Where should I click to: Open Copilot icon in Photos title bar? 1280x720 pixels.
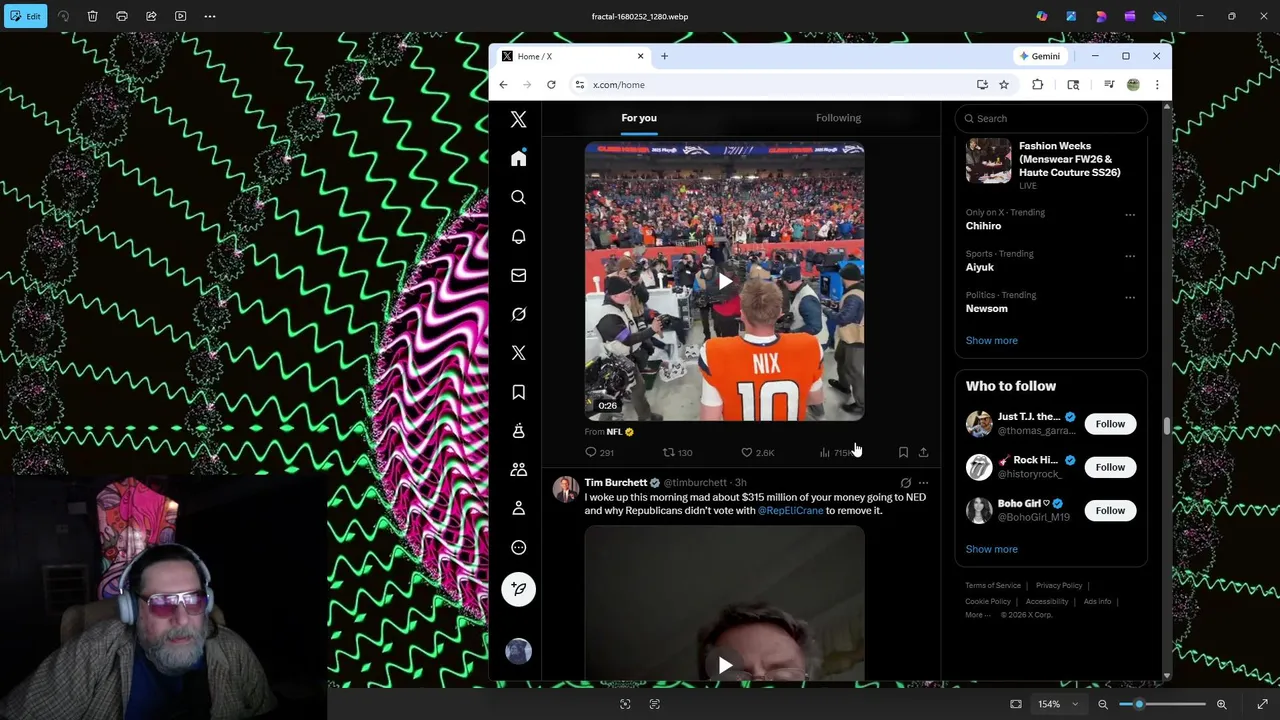click(1042, 16)
